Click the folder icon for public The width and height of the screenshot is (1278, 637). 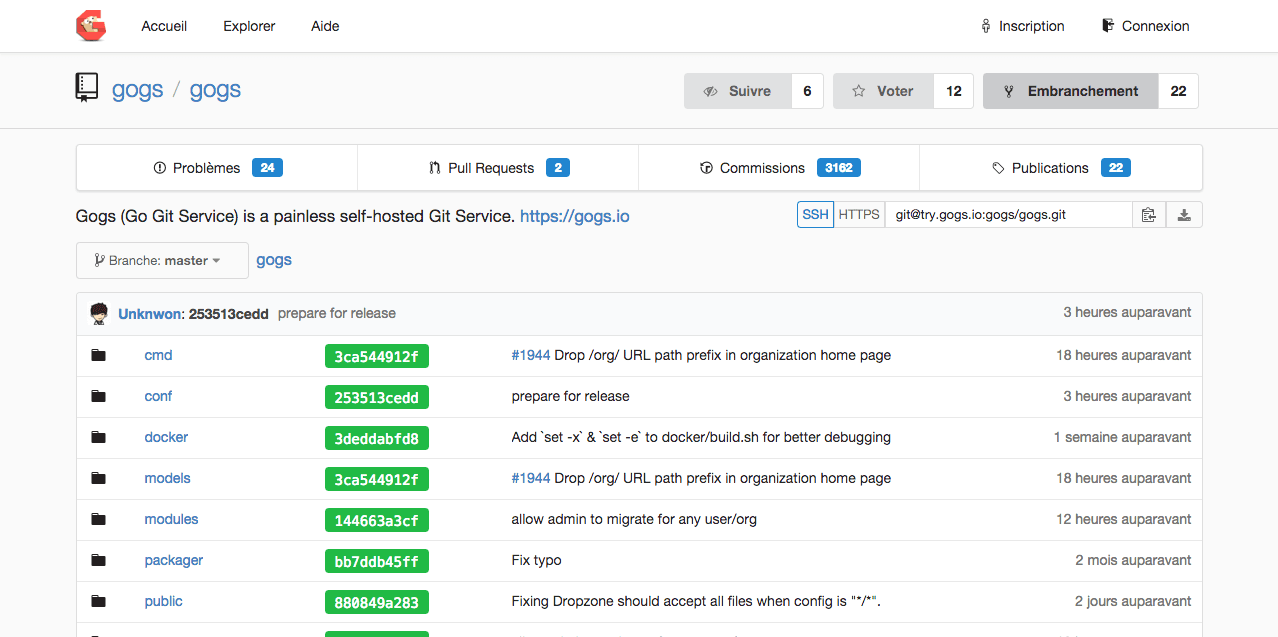click(x=98, y=601)
